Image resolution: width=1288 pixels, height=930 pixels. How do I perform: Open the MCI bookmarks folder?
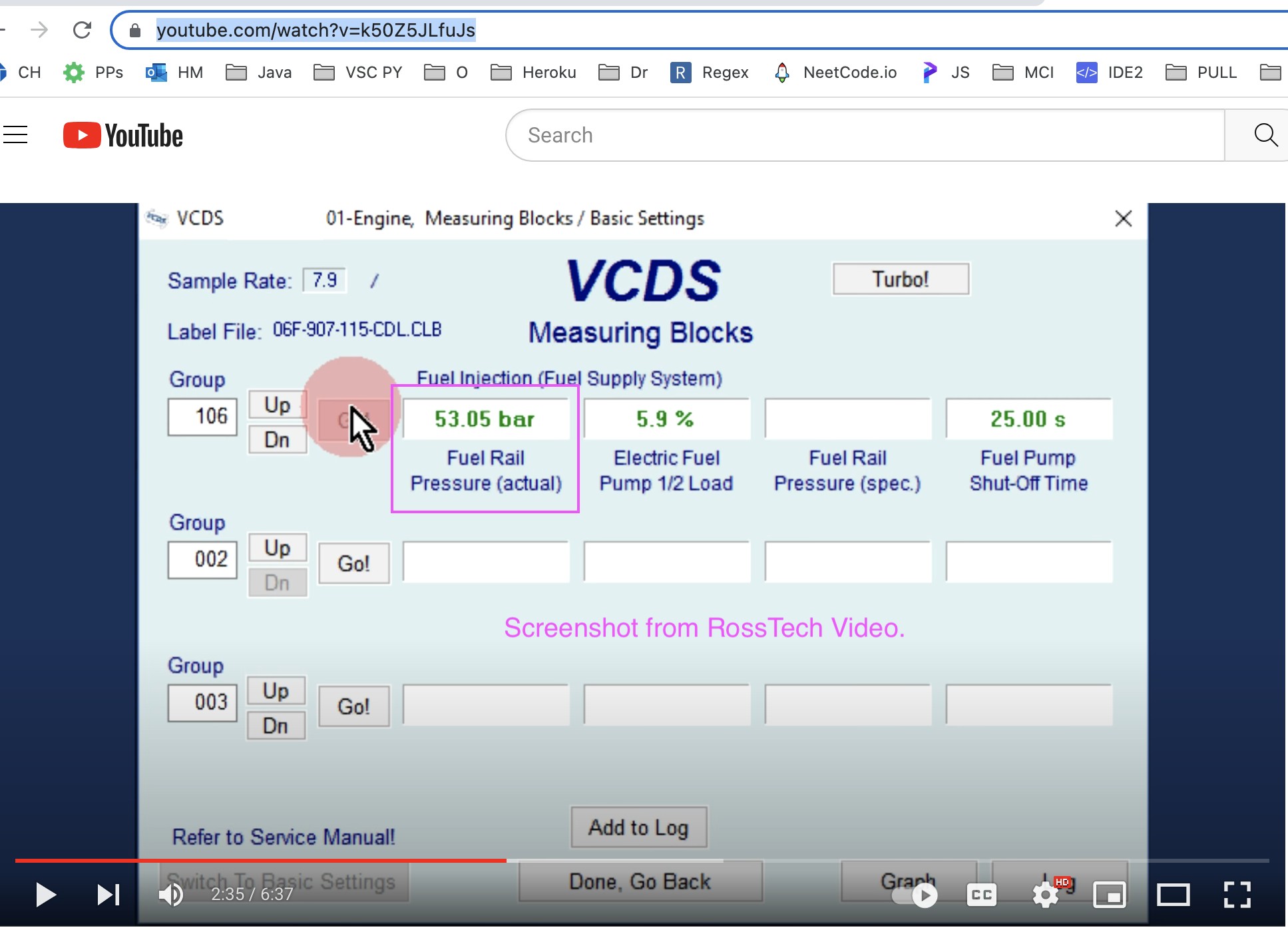(1023, 72)
